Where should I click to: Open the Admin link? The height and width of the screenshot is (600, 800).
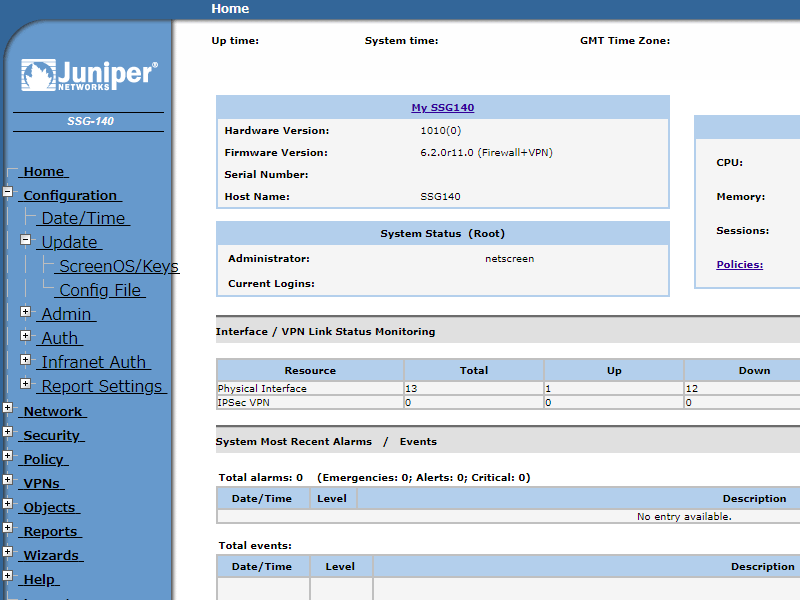pyautogui.click(x=66, y=314)
